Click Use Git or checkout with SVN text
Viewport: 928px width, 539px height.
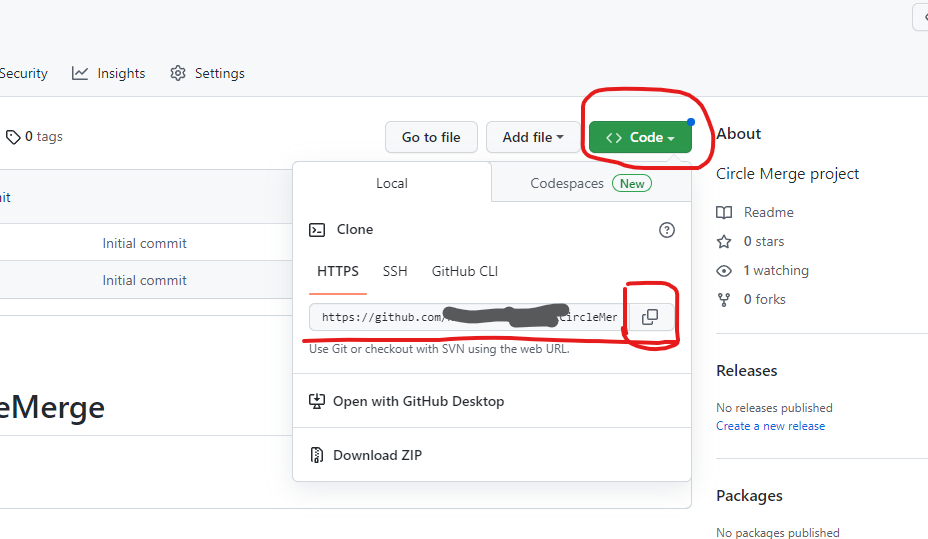click(439, 349)
